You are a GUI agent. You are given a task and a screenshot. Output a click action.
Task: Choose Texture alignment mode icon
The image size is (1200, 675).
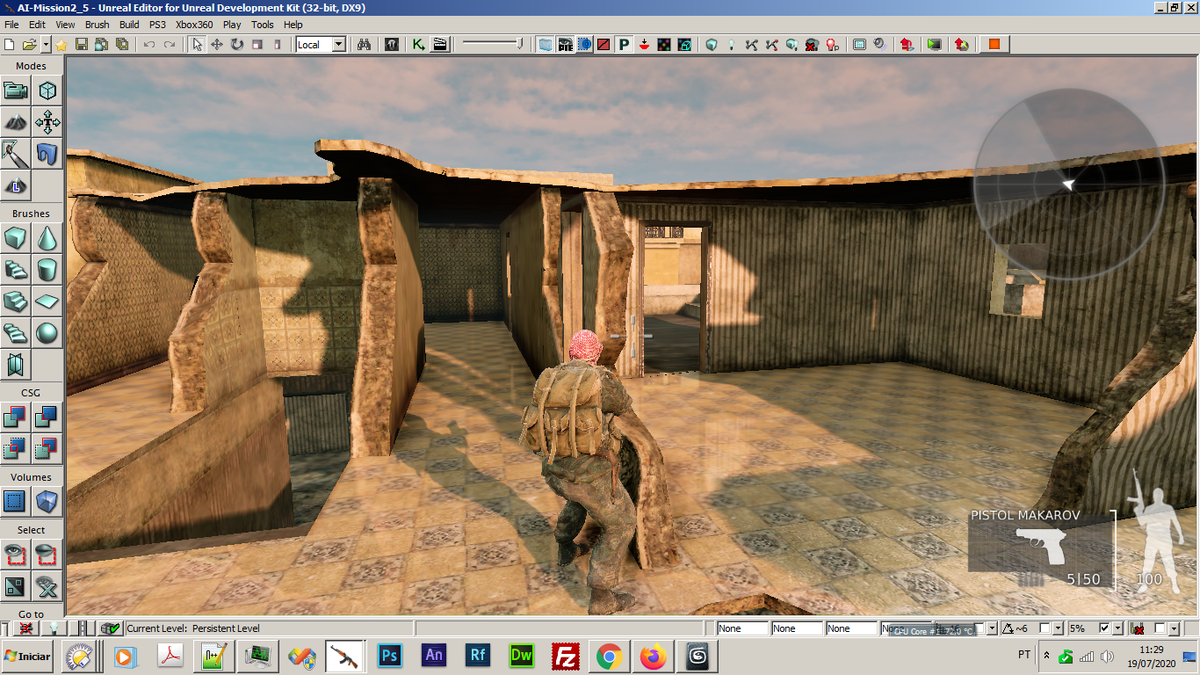[x=47, y=122]
